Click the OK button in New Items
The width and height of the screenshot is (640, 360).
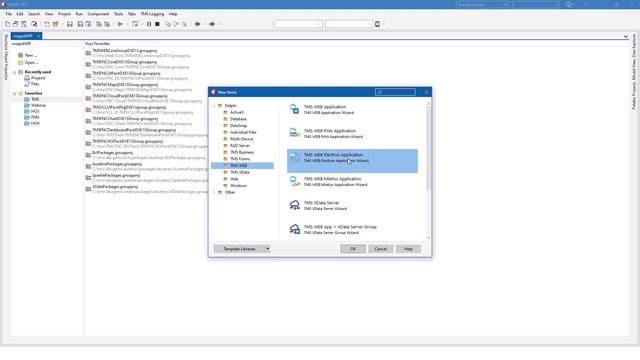pyautogui.click(x=353, y=249)
